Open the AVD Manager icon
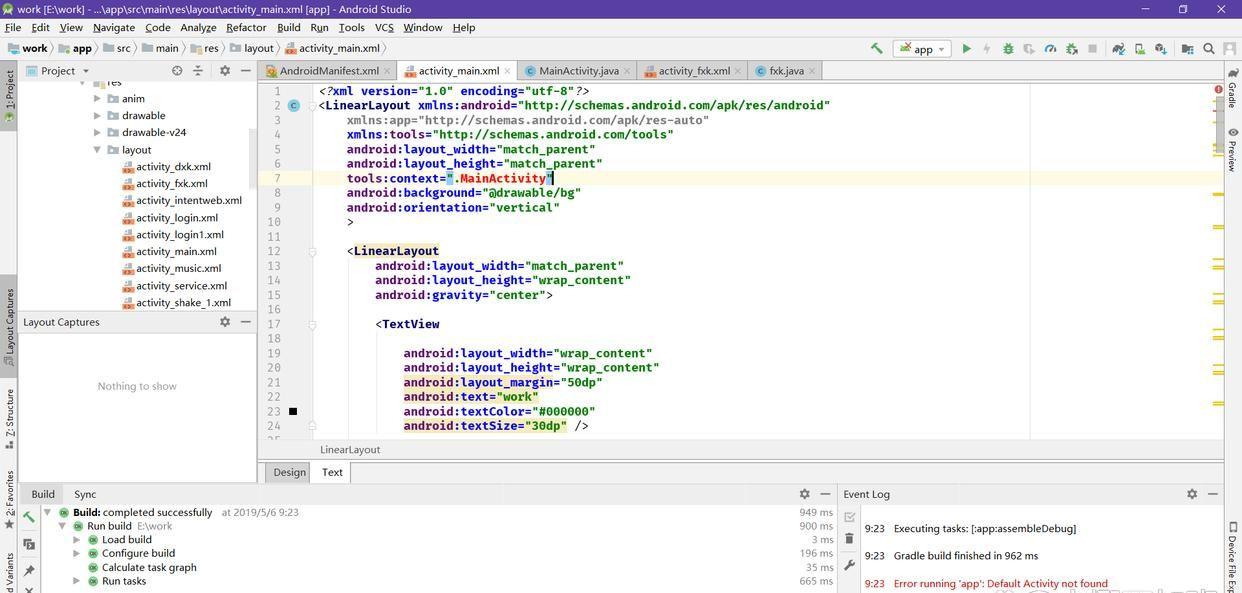1242x593 pixels. point(1139,48)
